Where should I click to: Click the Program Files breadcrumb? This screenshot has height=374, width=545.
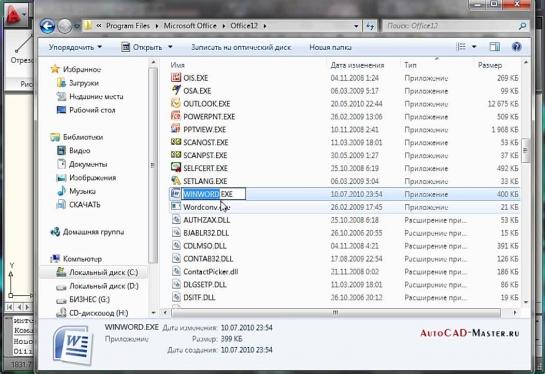click(x=128, y=26)
